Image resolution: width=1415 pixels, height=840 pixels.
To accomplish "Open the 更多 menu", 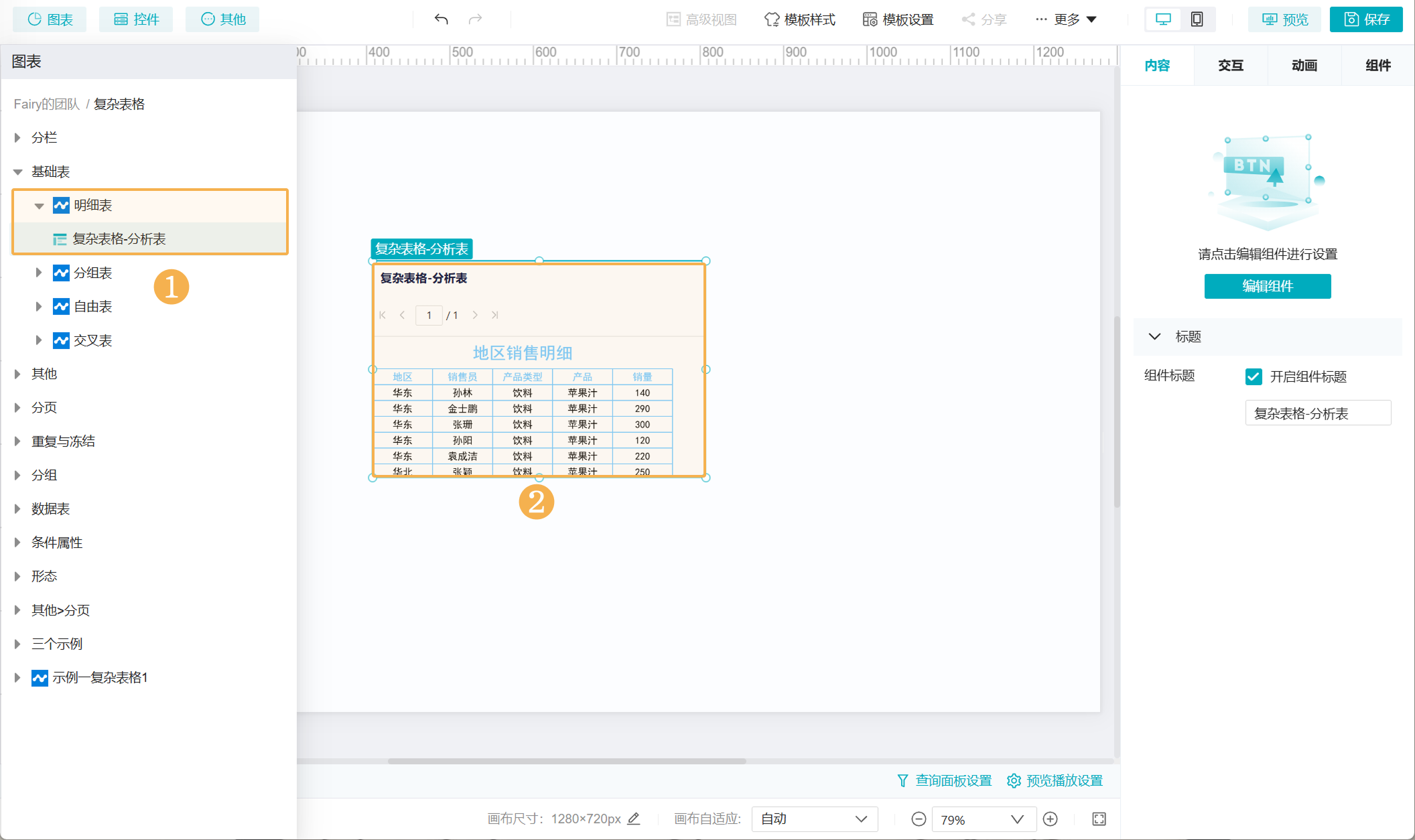I will (1066, 19).
